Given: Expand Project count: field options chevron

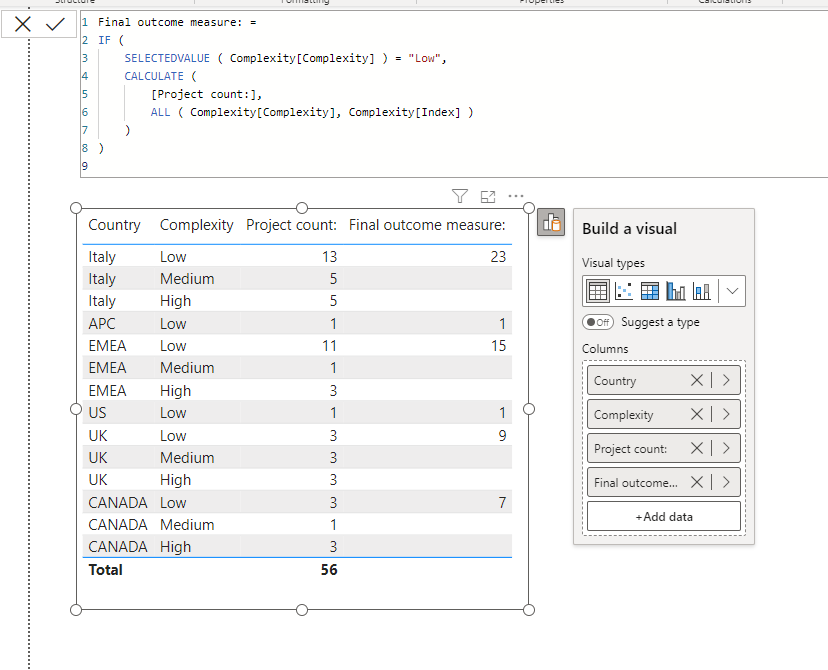Looking at the screenshot, I should click(x=726, y=448).
